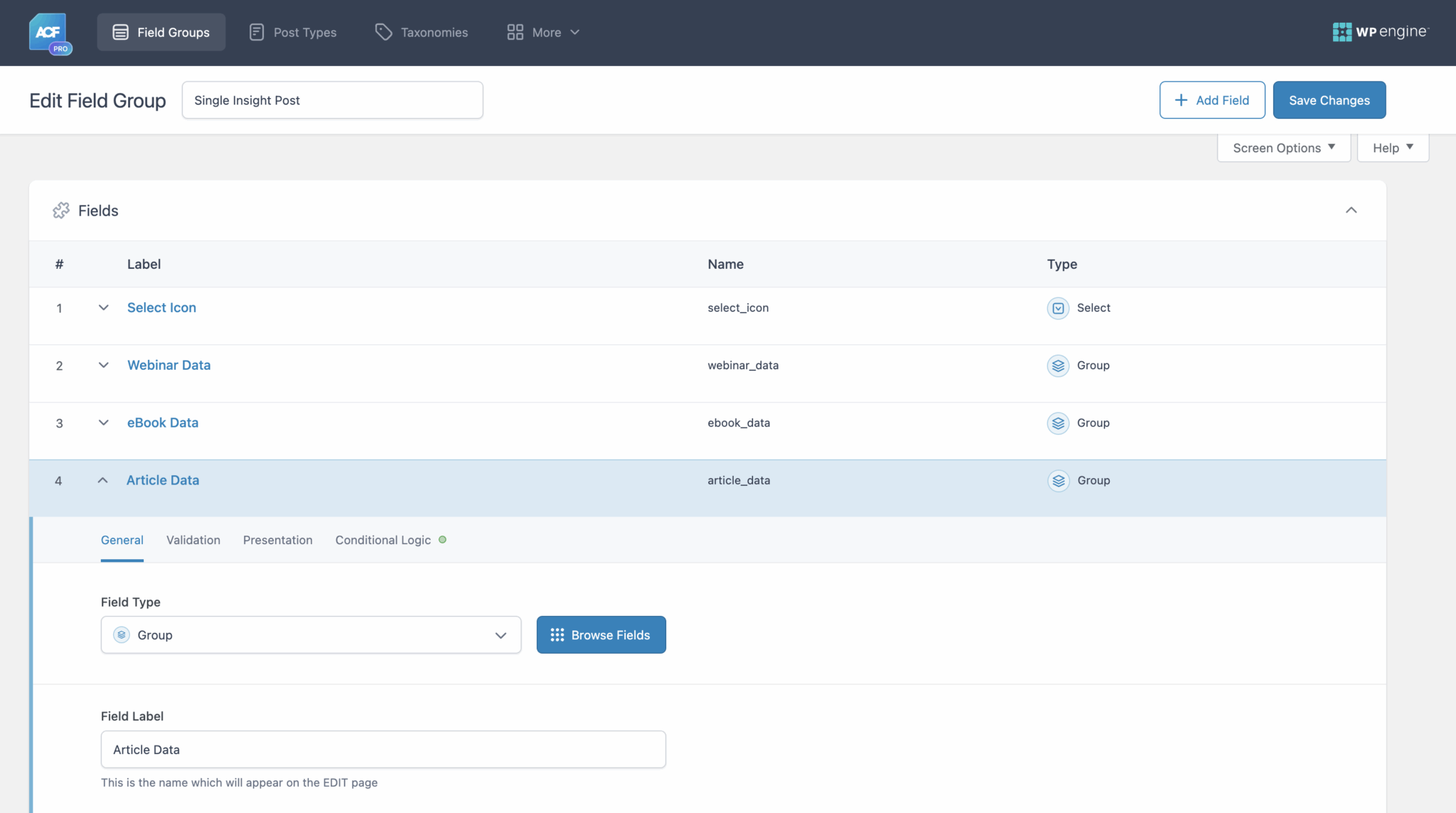
Task: Edit the Field Label input containing Article Data
Action: 382,749
